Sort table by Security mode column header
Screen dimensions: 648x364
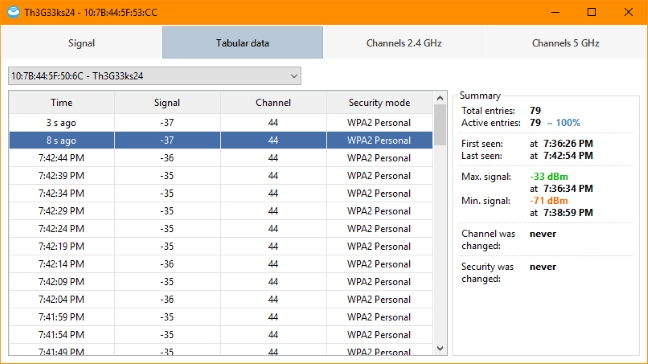(x=379, y=102)
